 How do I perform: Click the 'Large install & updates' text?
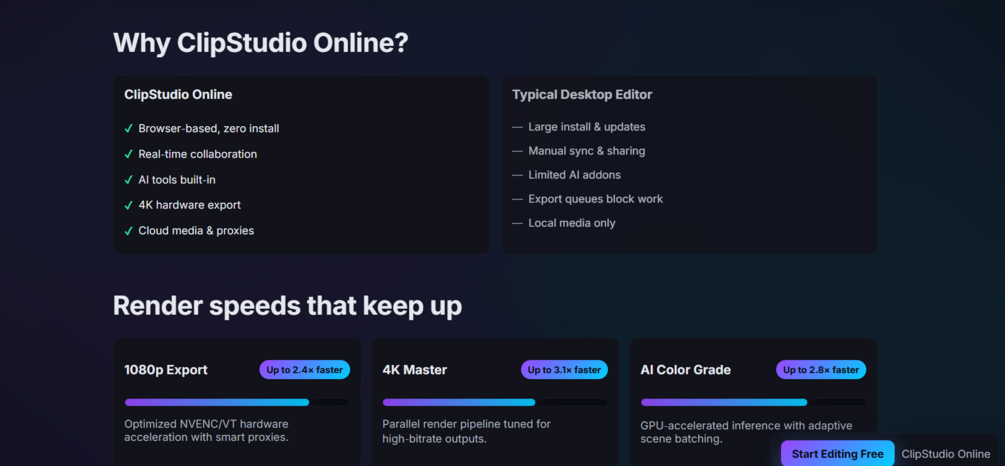586,127
